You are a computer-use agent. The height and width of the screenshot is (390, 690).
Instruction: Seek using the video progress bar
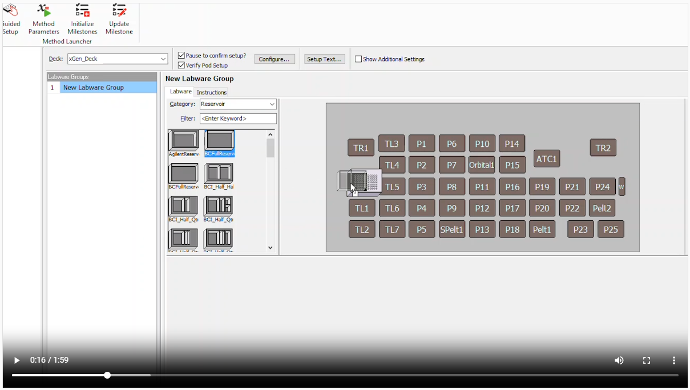(x=345, y=375)
